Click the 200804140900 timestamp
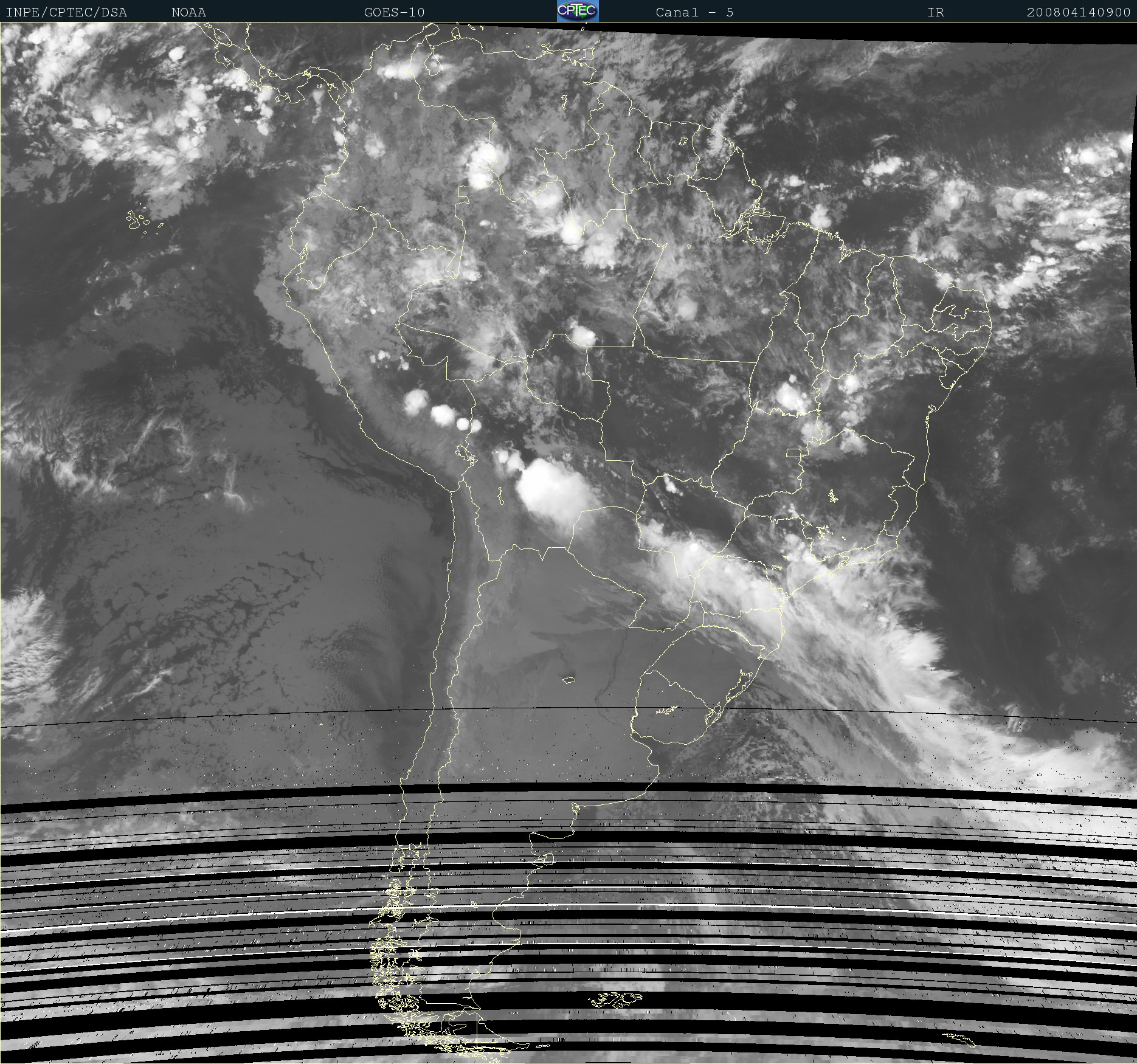The image size is (1137, 1064). 1079,12
